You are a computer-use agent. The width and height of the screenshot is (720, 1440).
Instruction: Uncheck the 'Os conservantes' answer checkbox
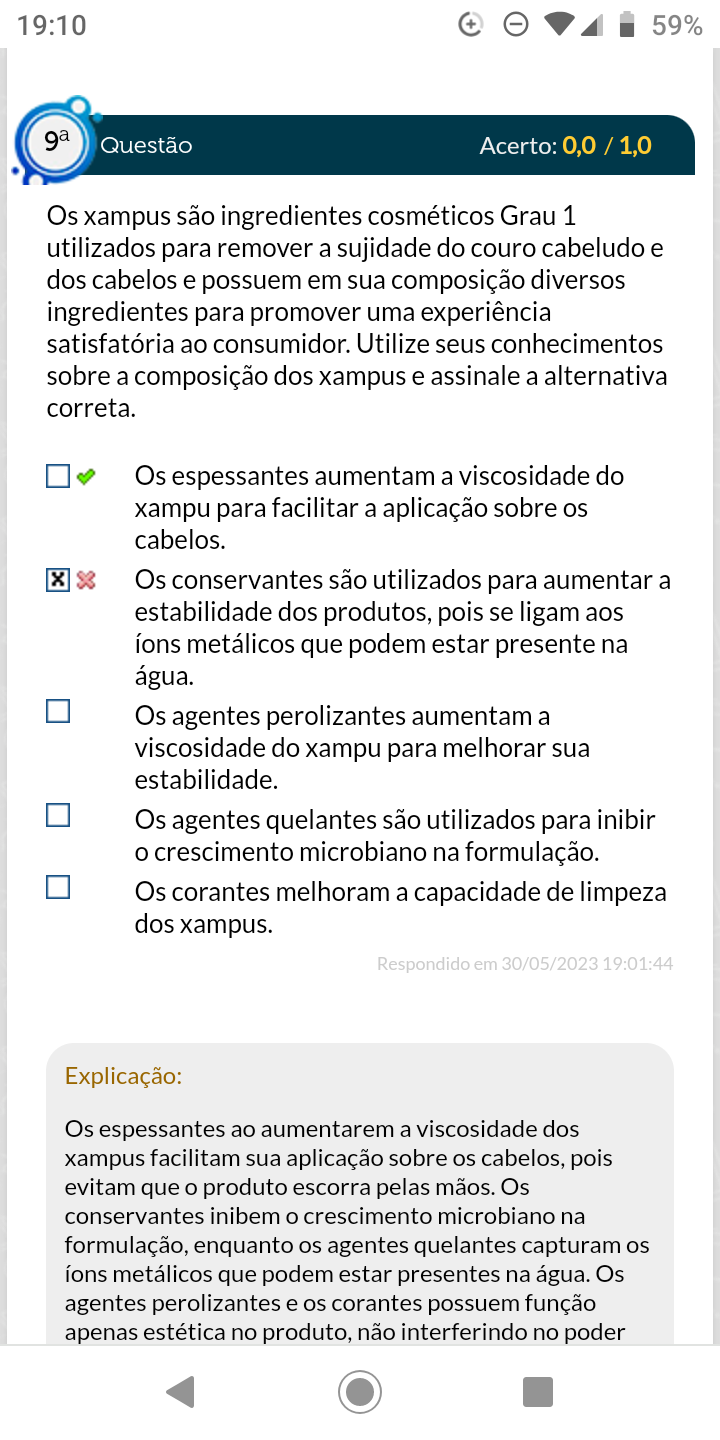58,580
